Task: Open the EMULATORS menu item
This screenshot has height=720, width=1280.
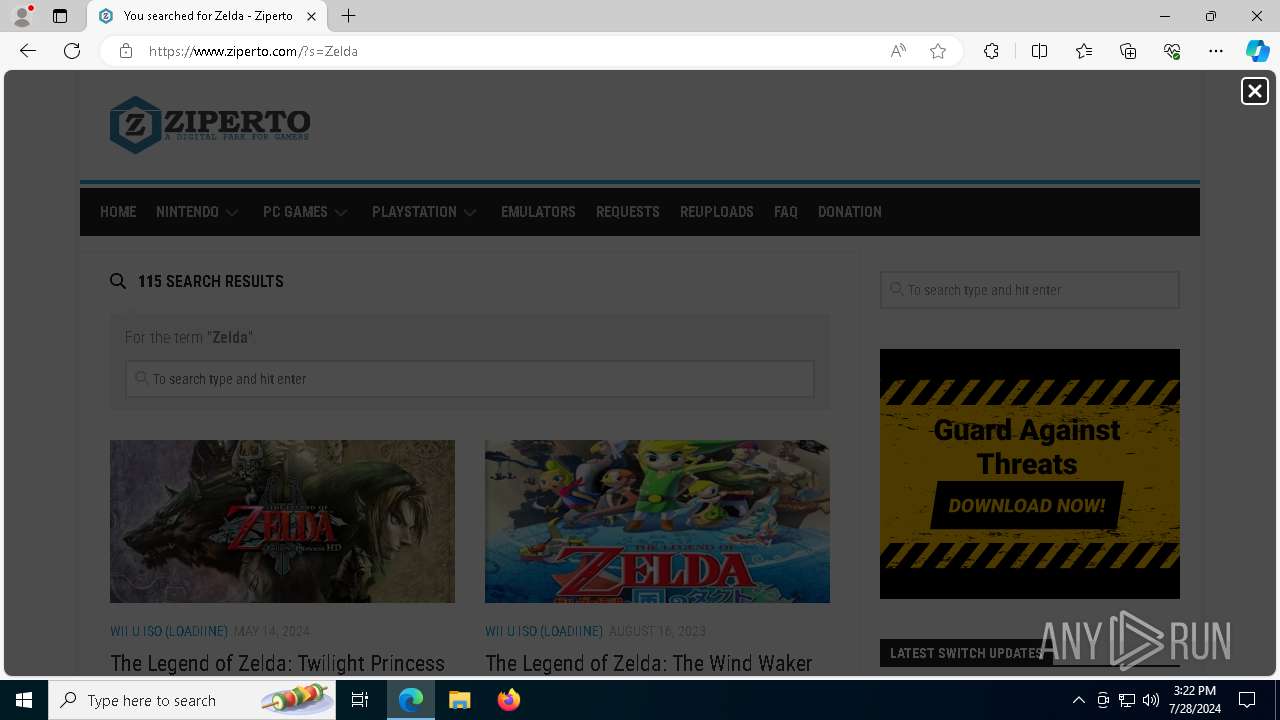Action: 538,212
